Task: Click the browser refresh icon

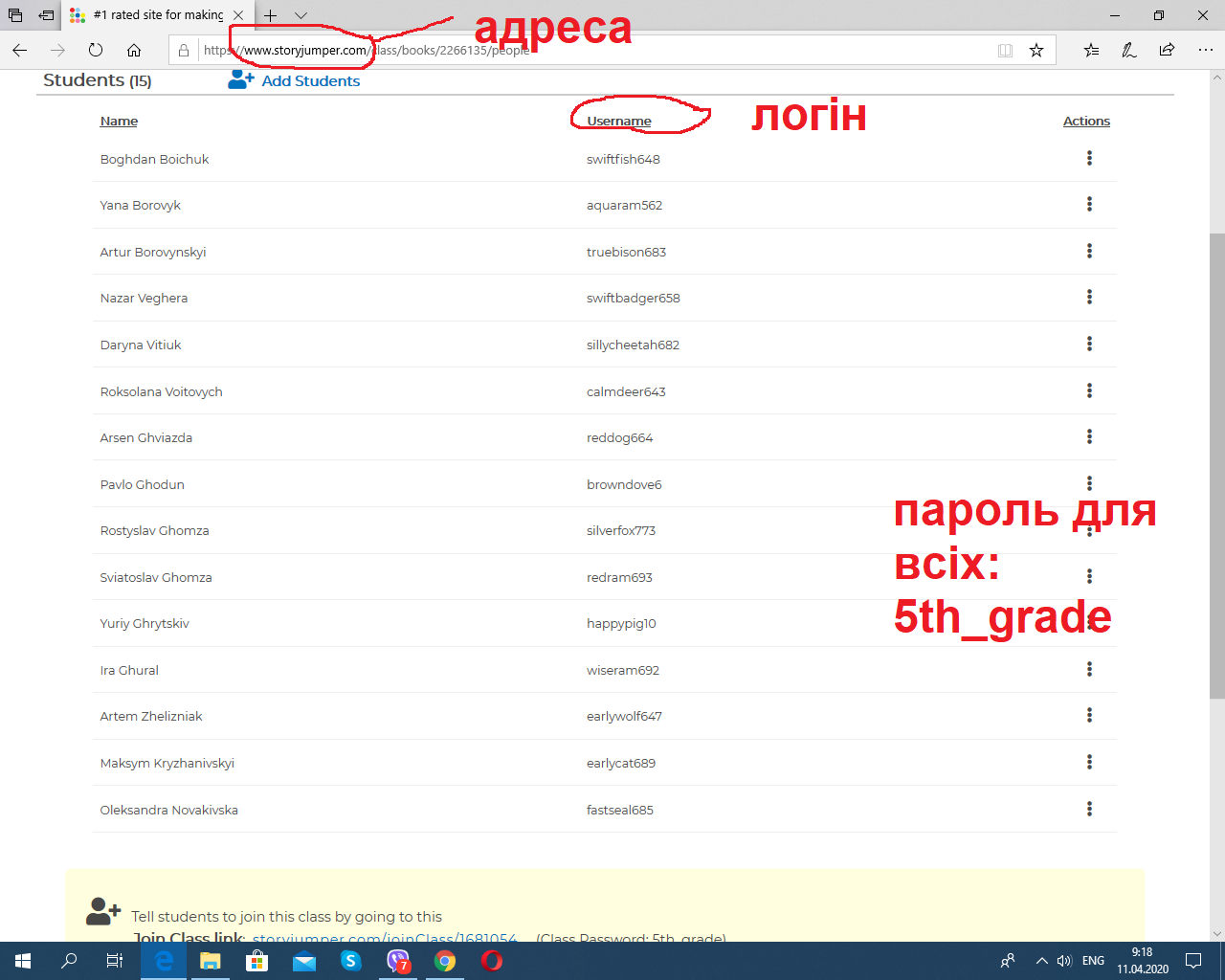Action: [96, 51]
